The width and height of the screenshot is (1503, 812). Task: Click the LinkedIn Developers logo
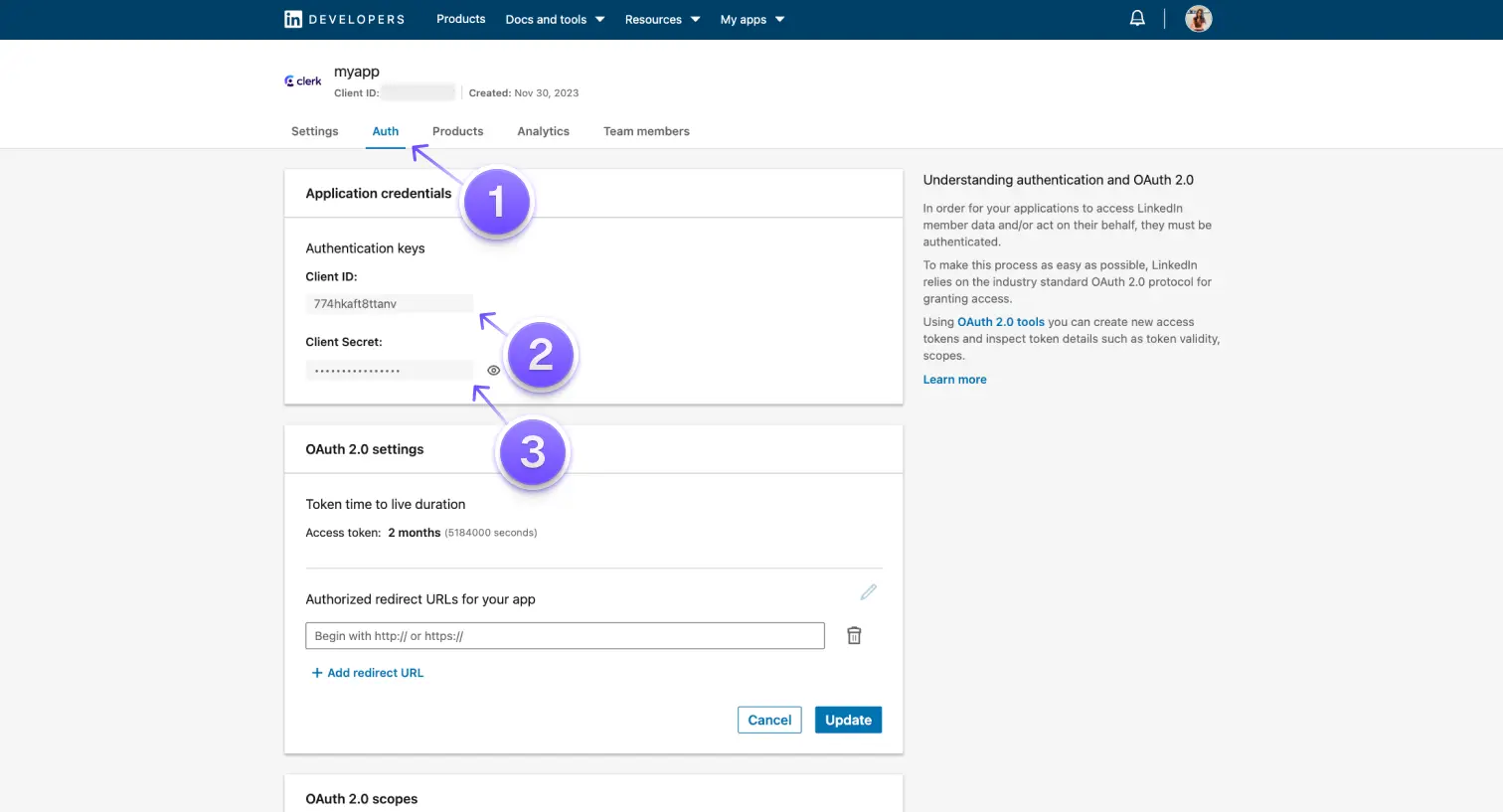(343, 19)
